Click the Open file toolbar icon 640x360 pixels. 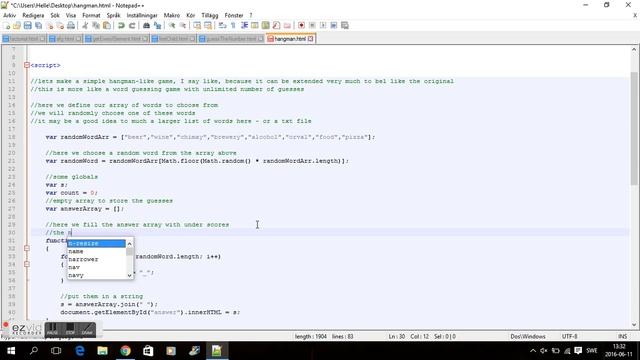(17, 26)
